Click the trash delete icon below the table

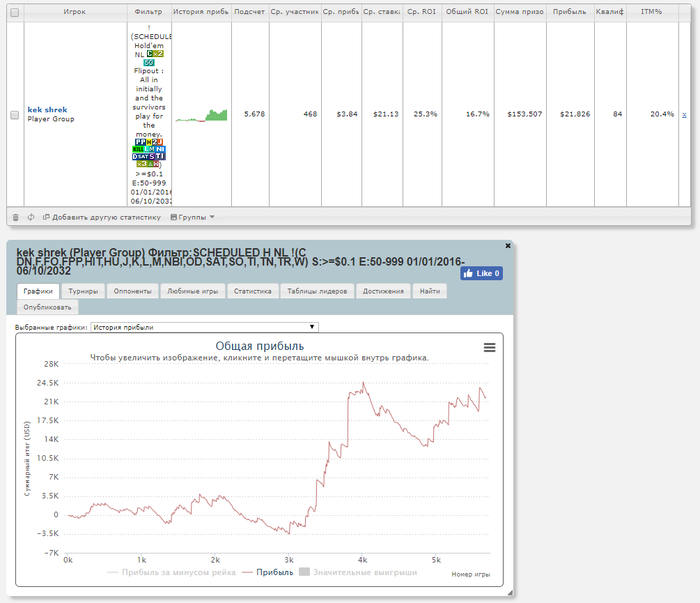click(x=16, y=217)
